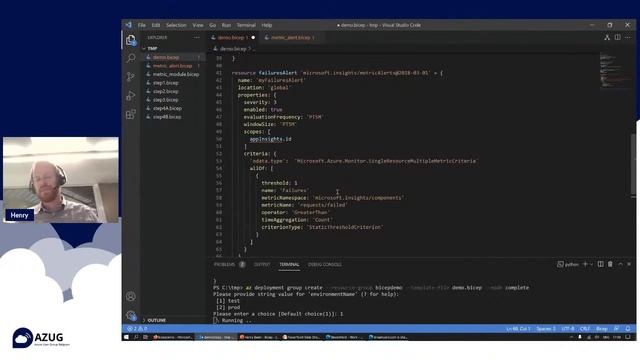Open metric_module.bicep in Explorer

tap(173, 74)
